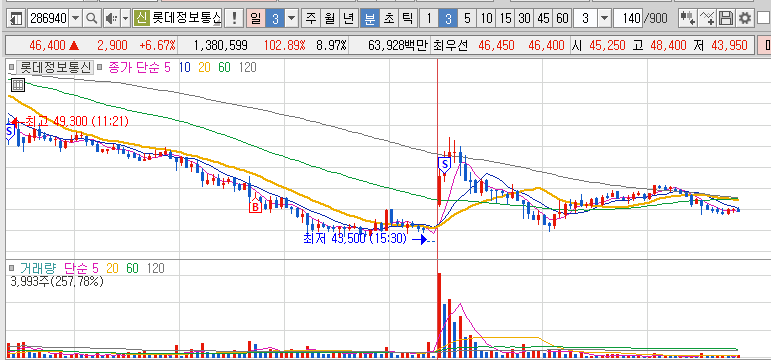The image size is (771, 360).
Task: Open the dropdown arrow beside the speaker icon
Action: [125, 19]
